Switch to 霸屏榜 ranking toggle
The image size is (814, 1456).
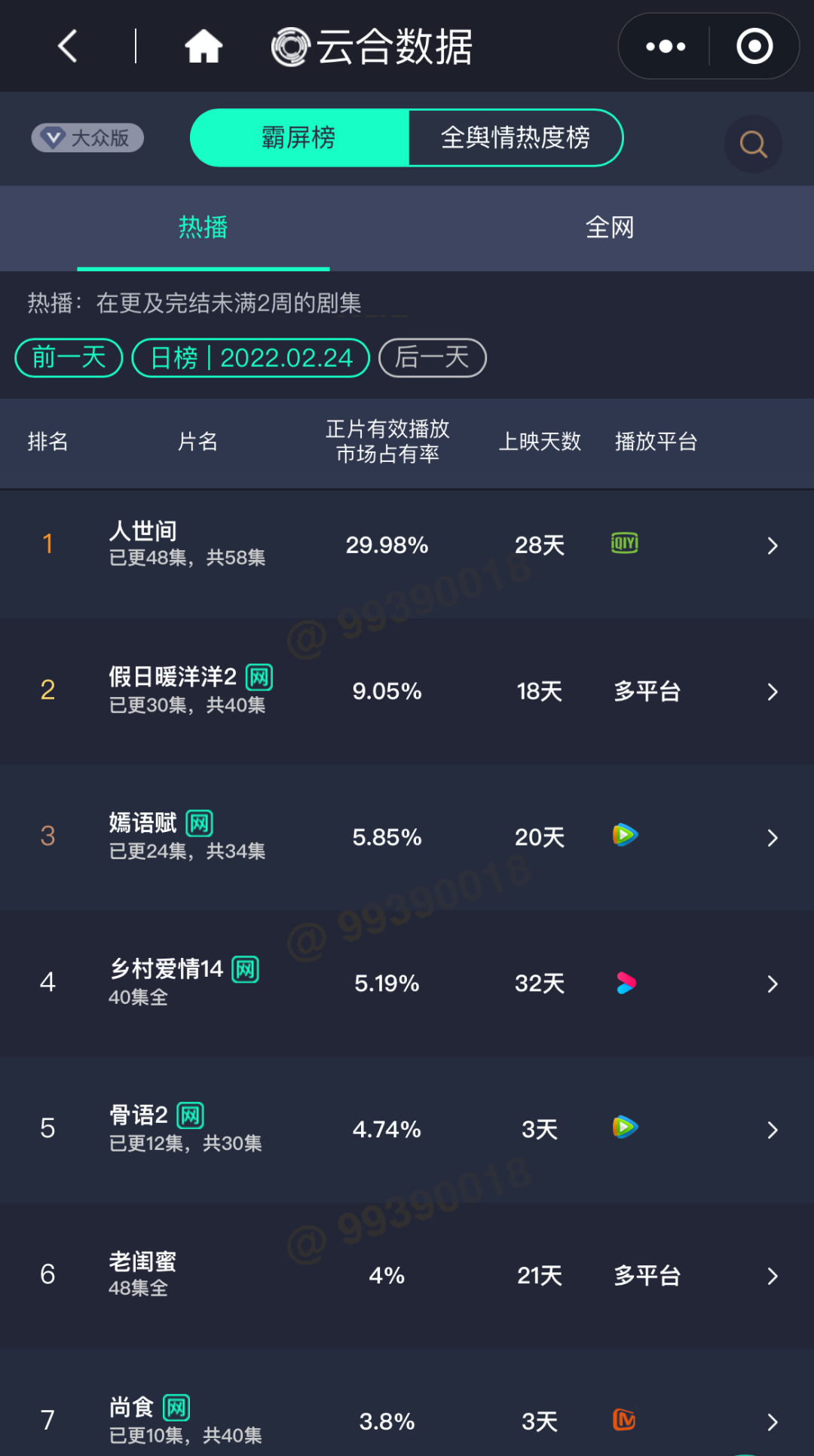point(299,138)
